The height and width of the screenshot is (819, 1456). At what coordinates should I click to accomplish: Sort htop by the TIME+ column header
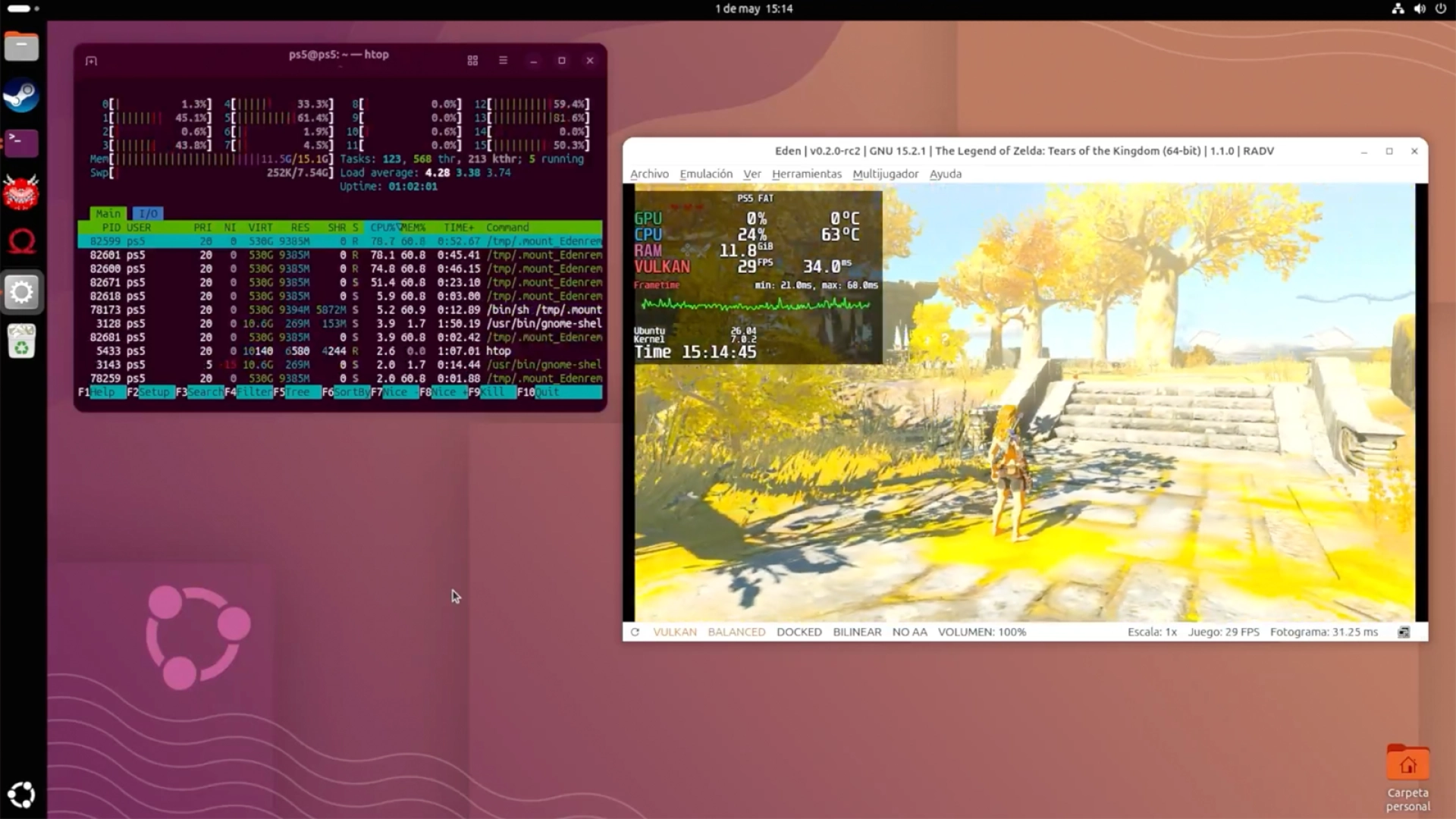pos(459,227)
